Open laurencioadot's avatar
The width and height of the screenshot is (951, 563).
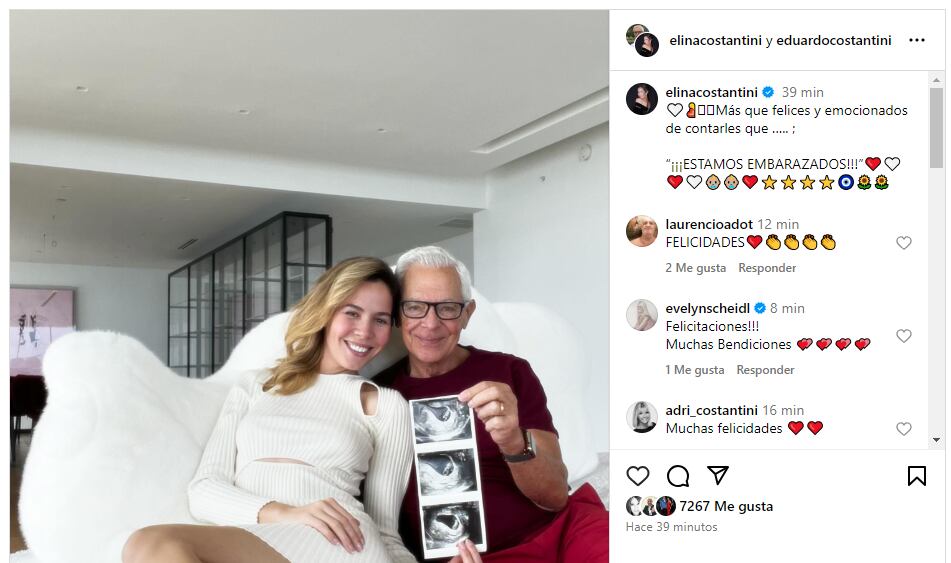pyautogui.click(x=642, y=231)
